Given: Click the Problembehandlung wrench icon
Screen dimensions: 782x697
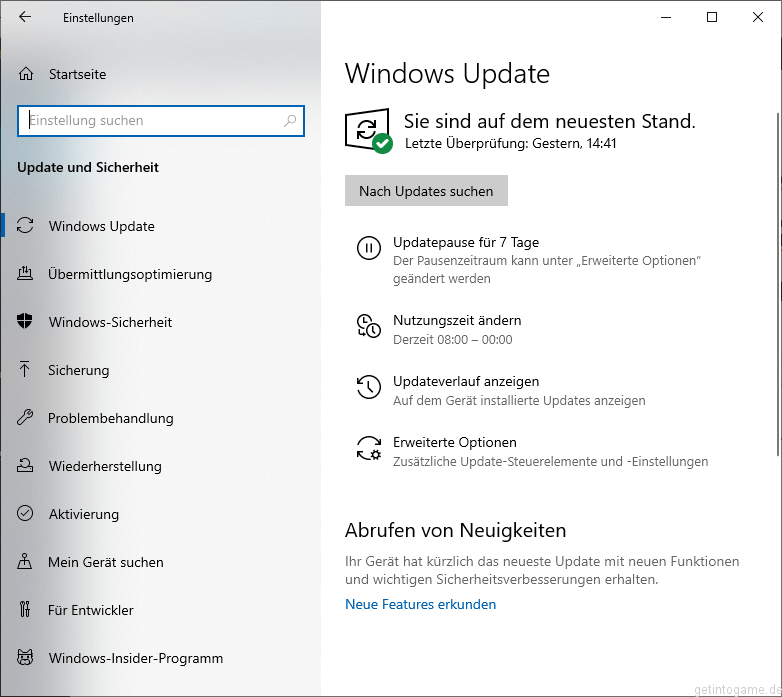Looking at the screenshot, I should pyautogui.click(x=25, y=417).
